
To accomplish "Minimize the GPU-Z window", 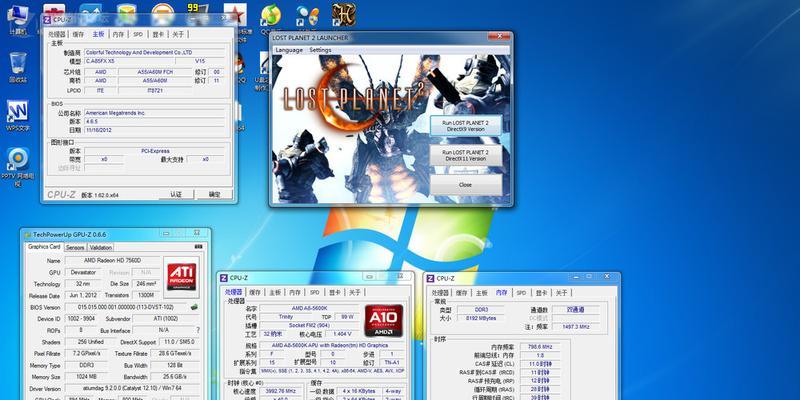I will [x=167, y=233].
